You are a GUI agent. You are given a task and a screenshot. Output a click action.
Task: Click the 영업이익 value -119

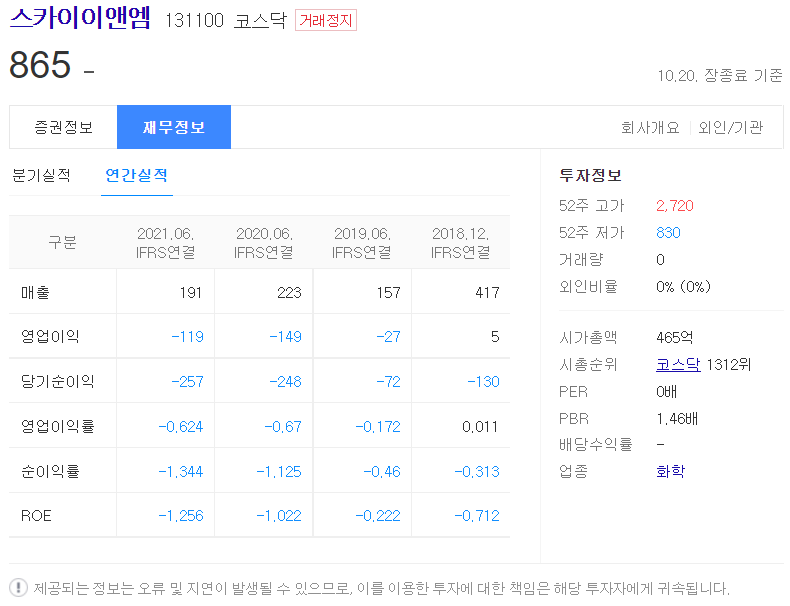(x=187, y=336)
